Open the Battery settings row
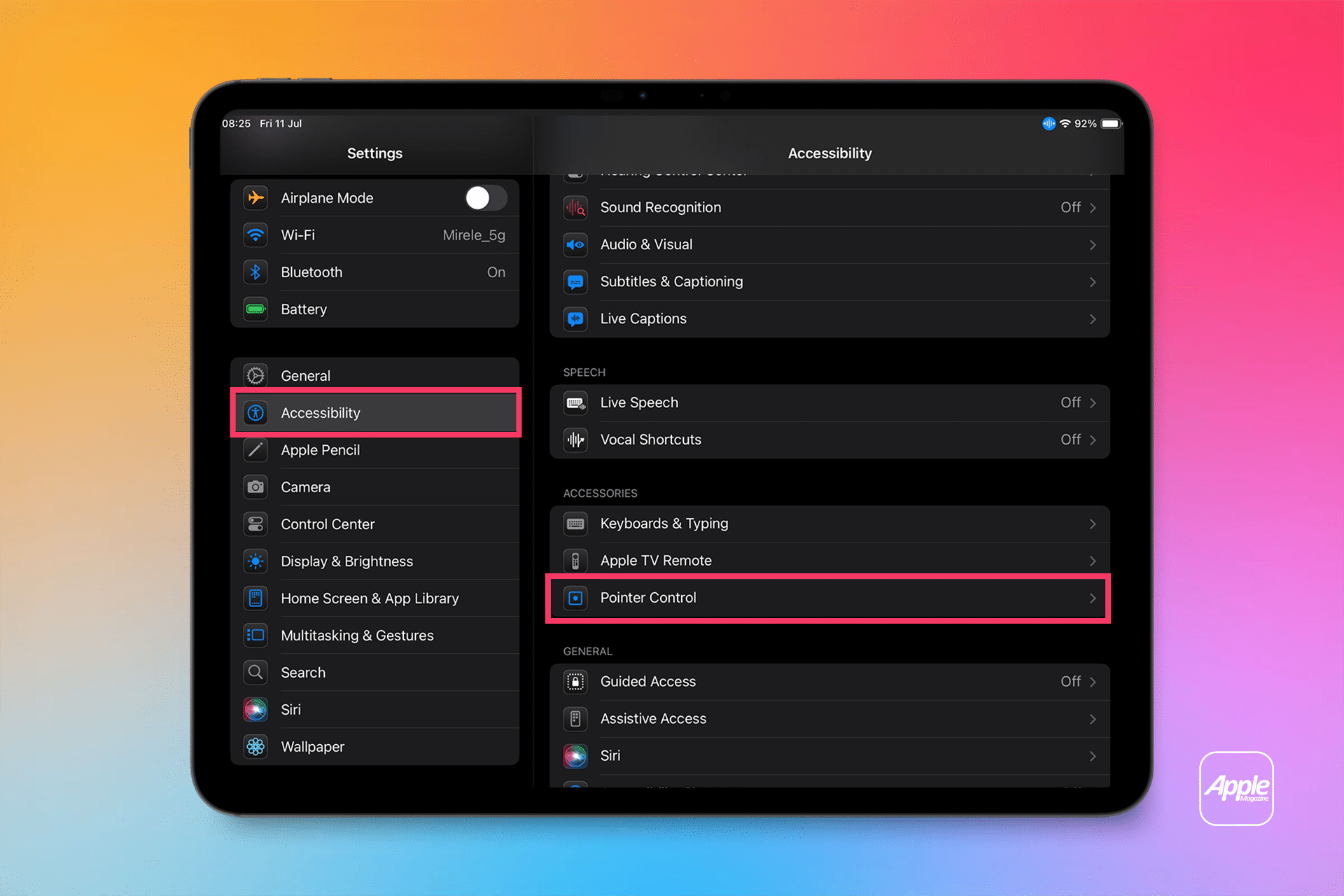 [374, 309]
